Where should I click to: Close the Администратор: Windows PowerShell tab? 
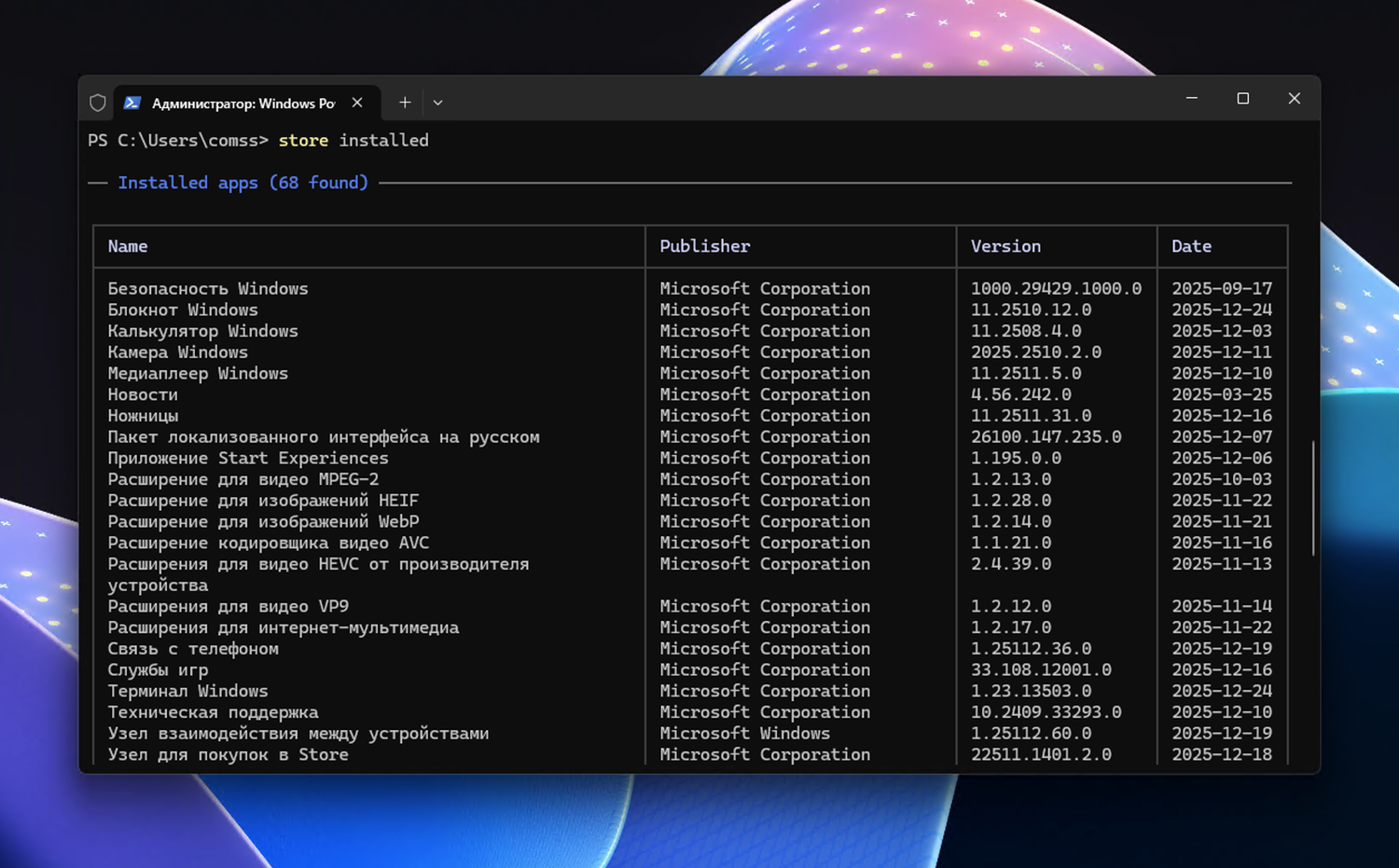click(x=357, y=103)
